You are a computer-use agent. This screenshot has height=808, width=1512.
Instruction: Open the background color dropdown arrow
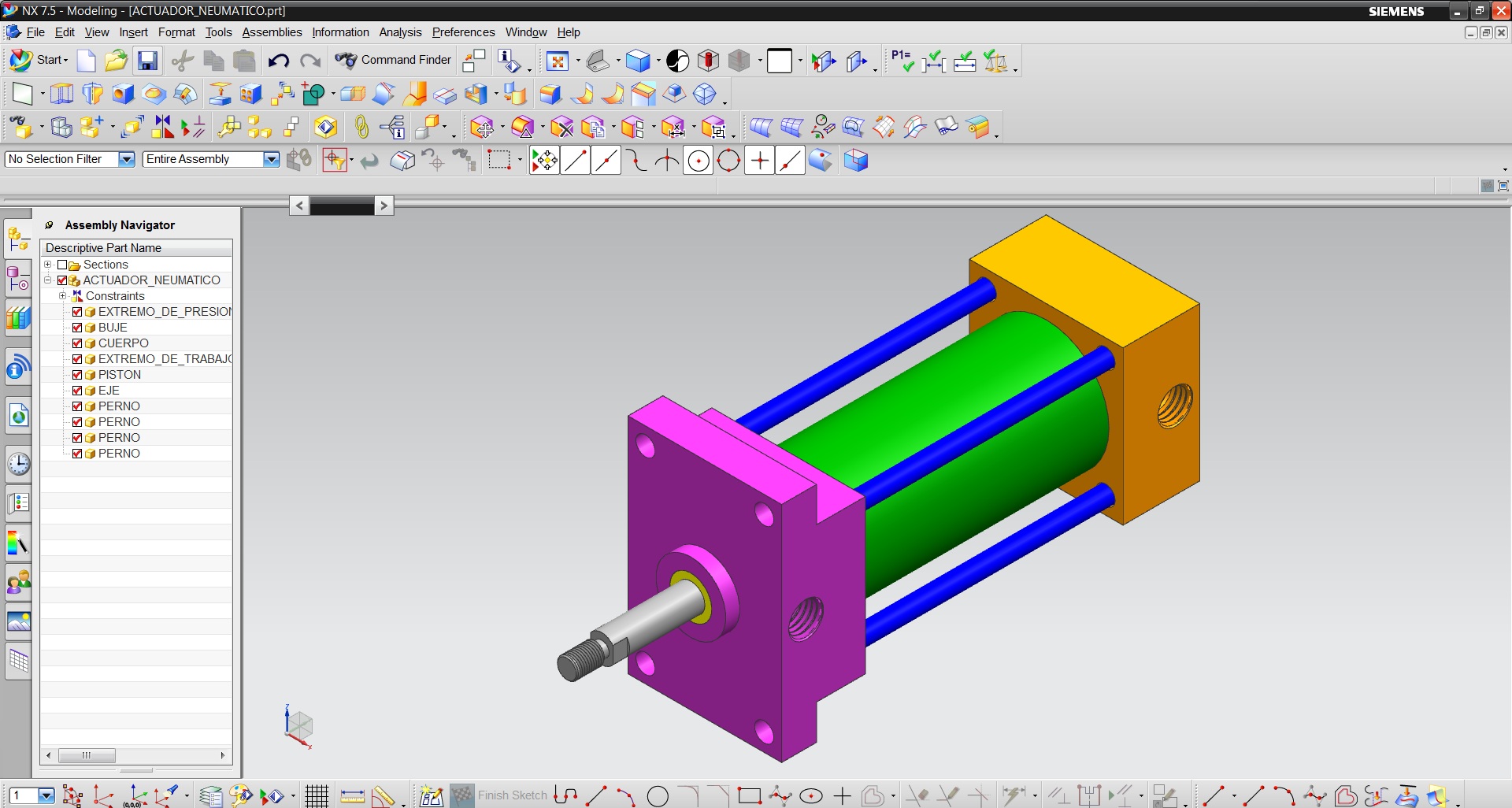tap(800, 61)
